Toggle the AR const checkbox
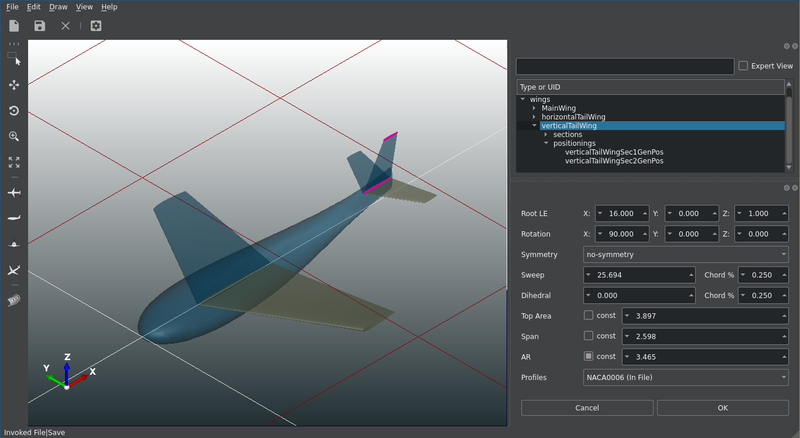This screenshot has height=438, width=800. coord(589,356)
